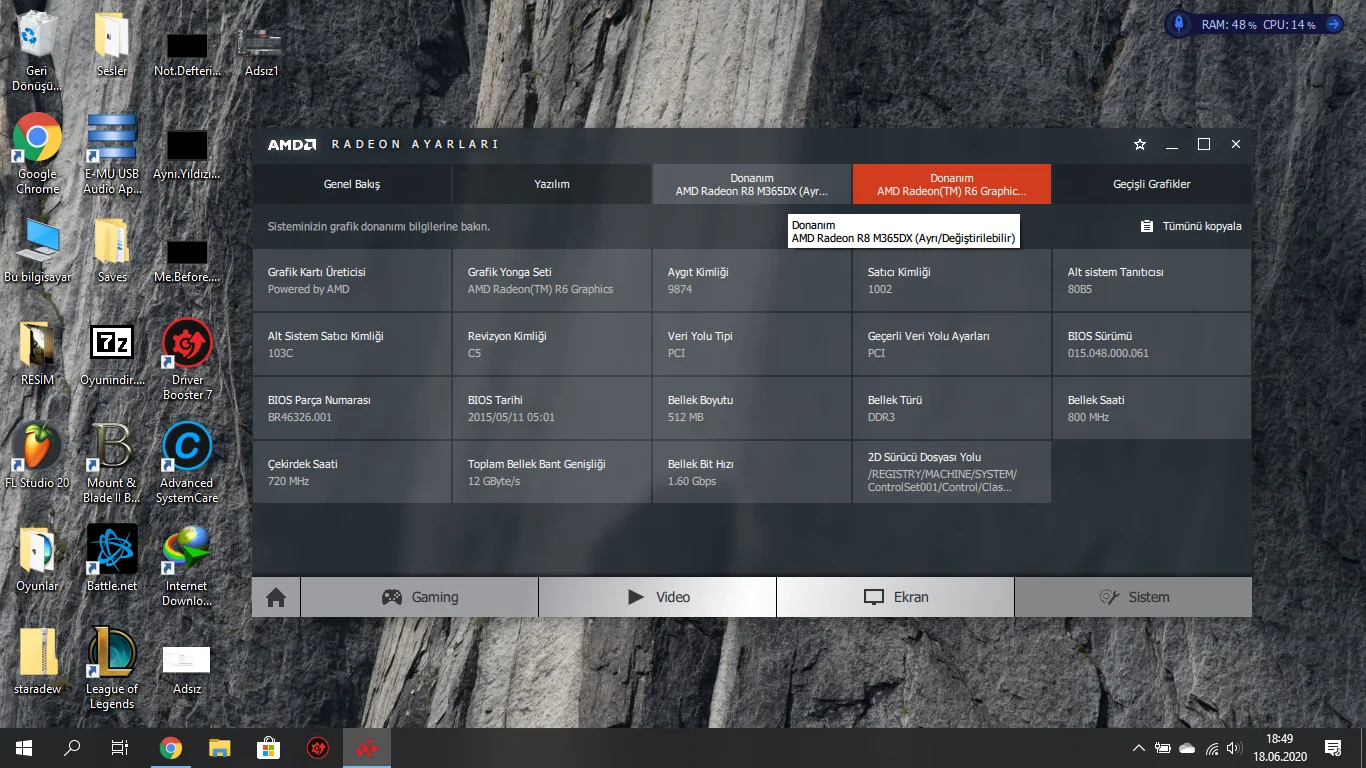This screenshot has height=768, width=1366.
Task: Open the Windows Start menu
Action: [24, 747]
